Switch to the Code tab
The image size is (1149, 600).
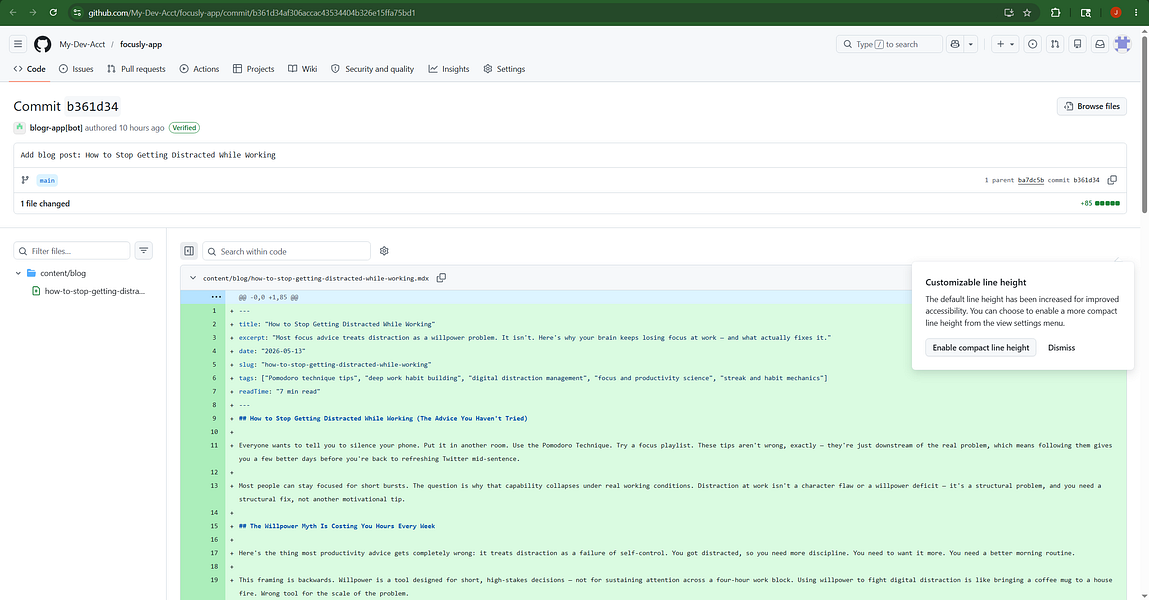29,69
